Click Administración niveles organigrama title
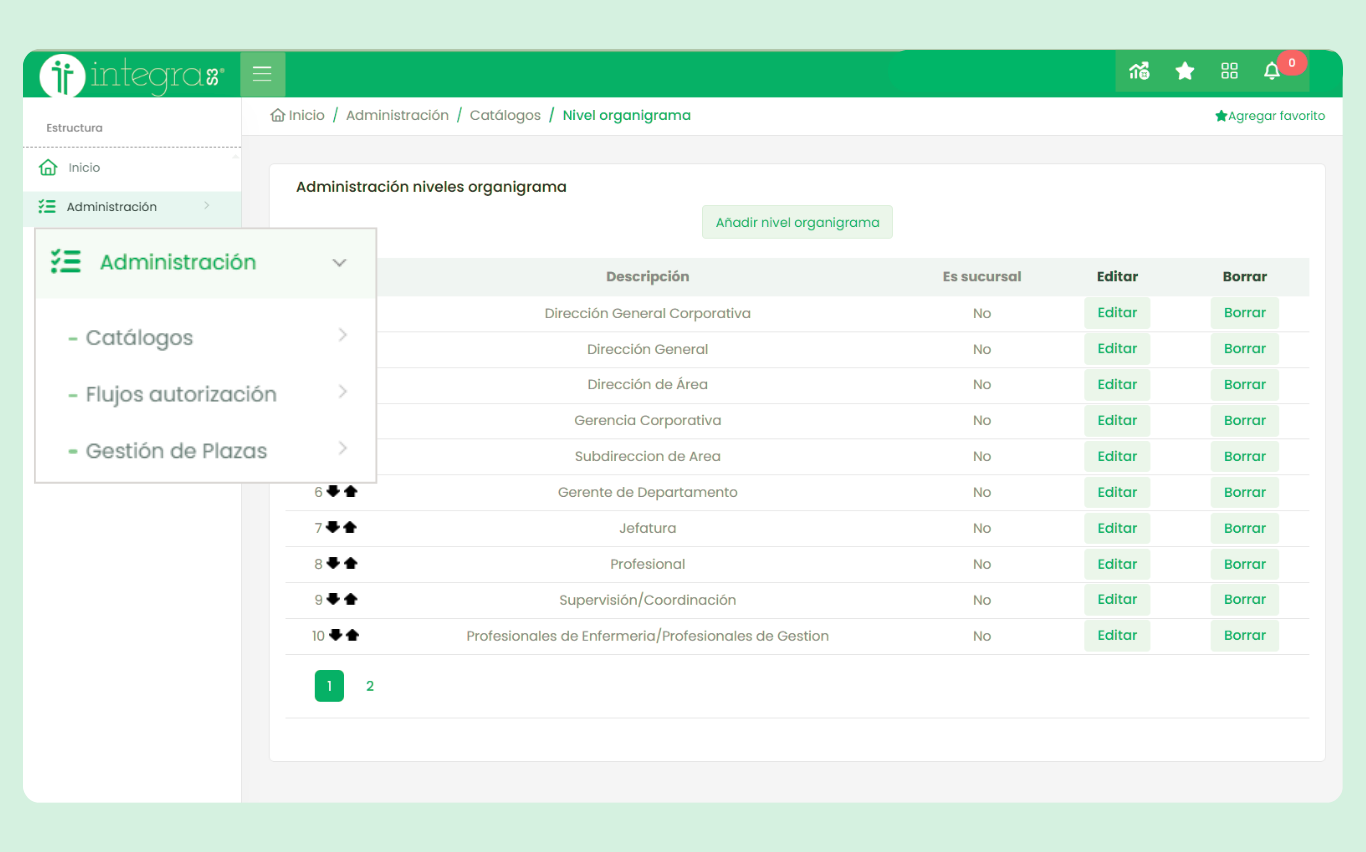1366x852 pixels. [x=431, y=187]
